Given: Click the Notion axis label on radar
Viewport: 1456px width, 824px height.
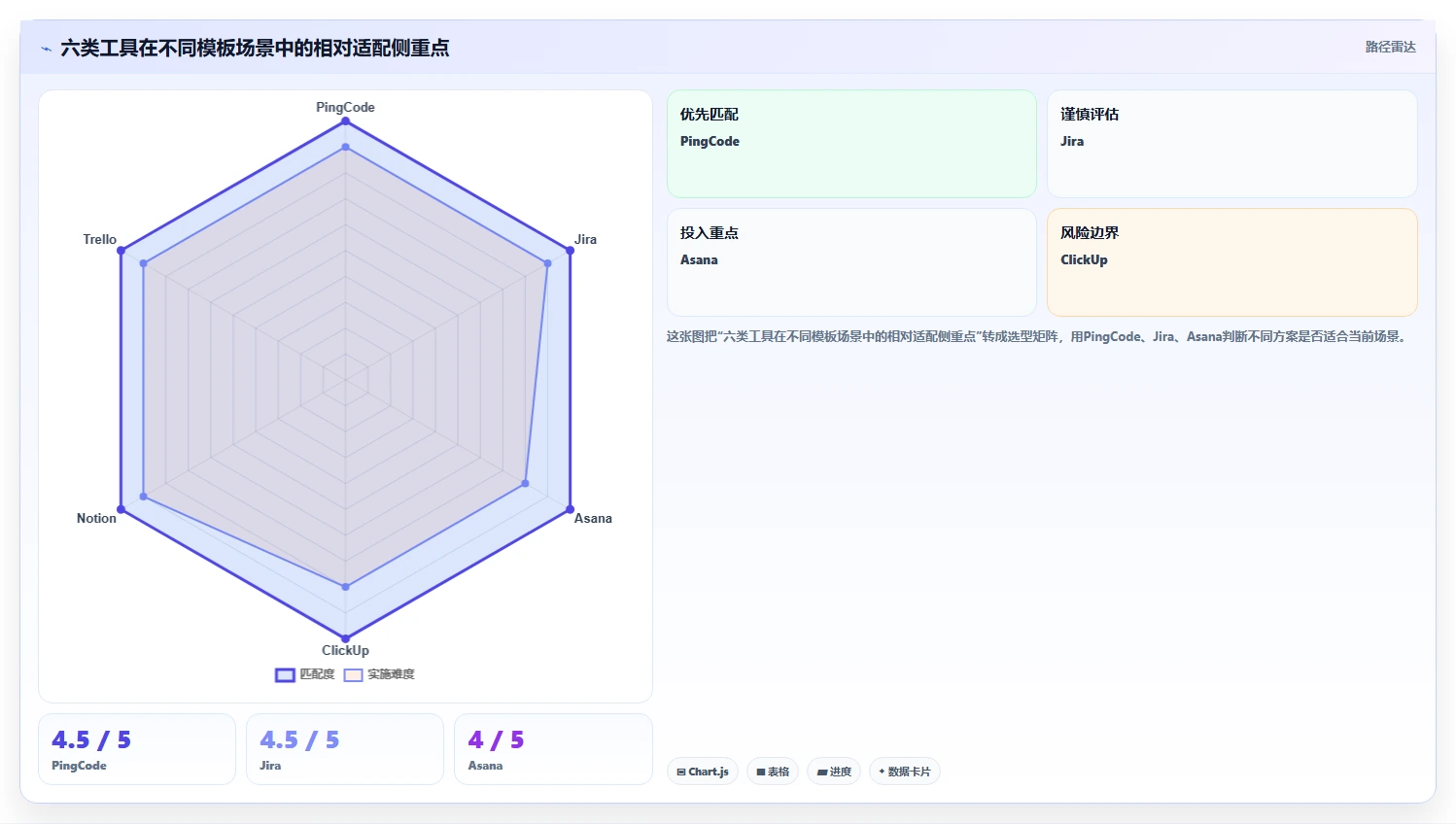Looking at the screenshot, I should pyautogui.click(x=96, y=518).
